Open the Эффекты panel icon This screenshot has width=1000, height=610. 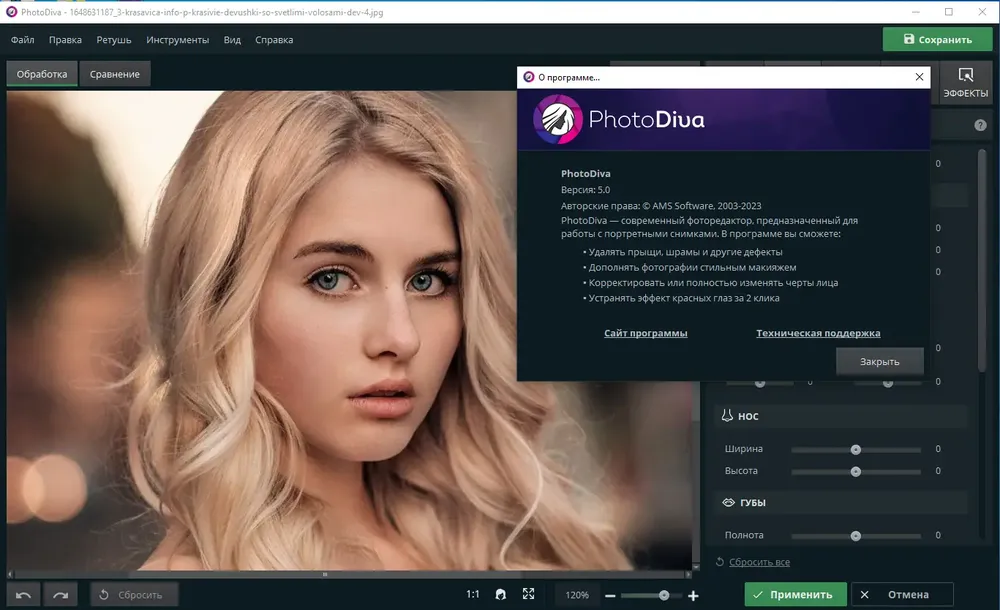(966, 82)
